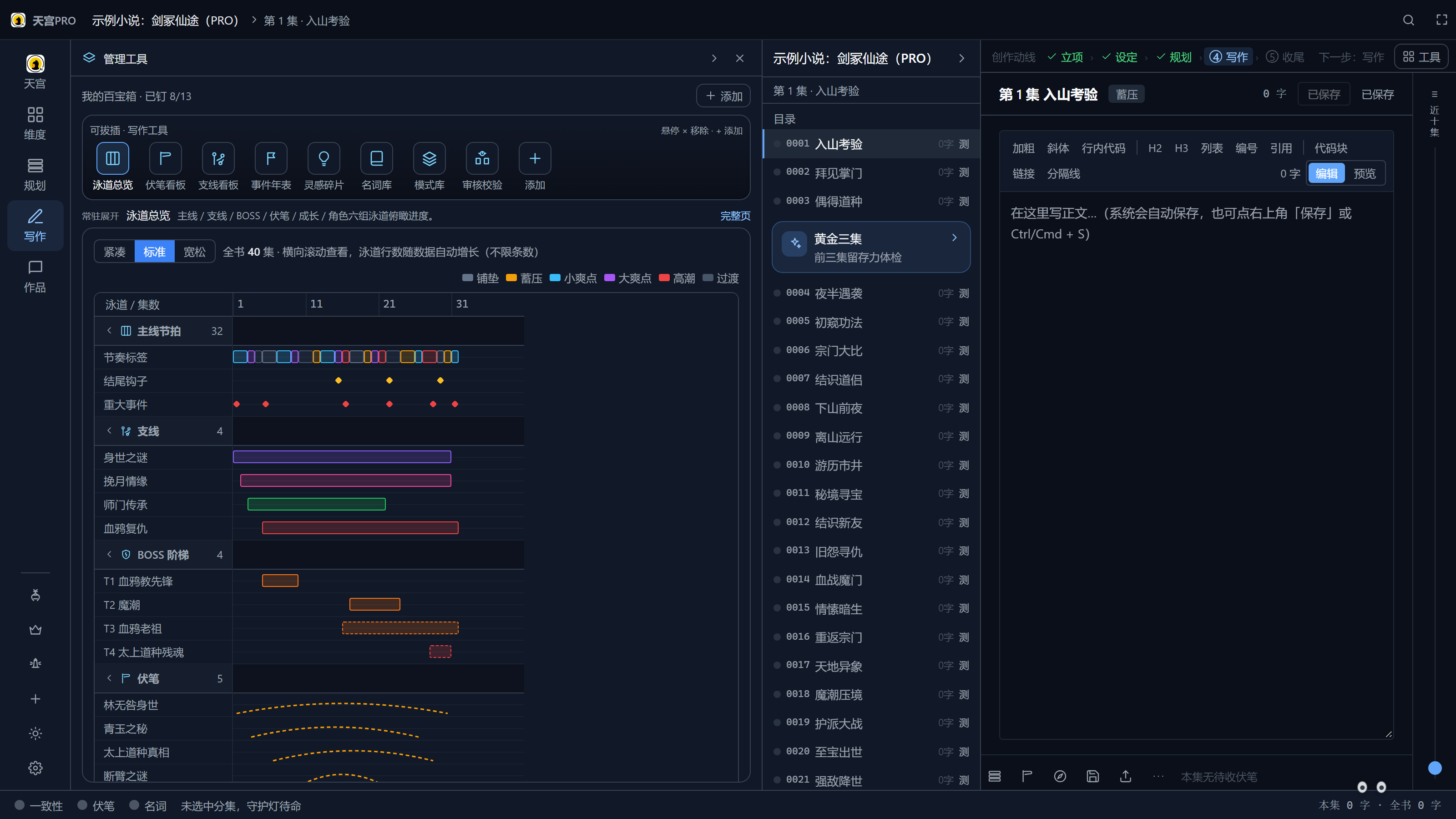The width and height of the screenshot is (1456, 819).
Task: Toggle fullscreen icon in top bar
Action: (x=1442, y=20)
